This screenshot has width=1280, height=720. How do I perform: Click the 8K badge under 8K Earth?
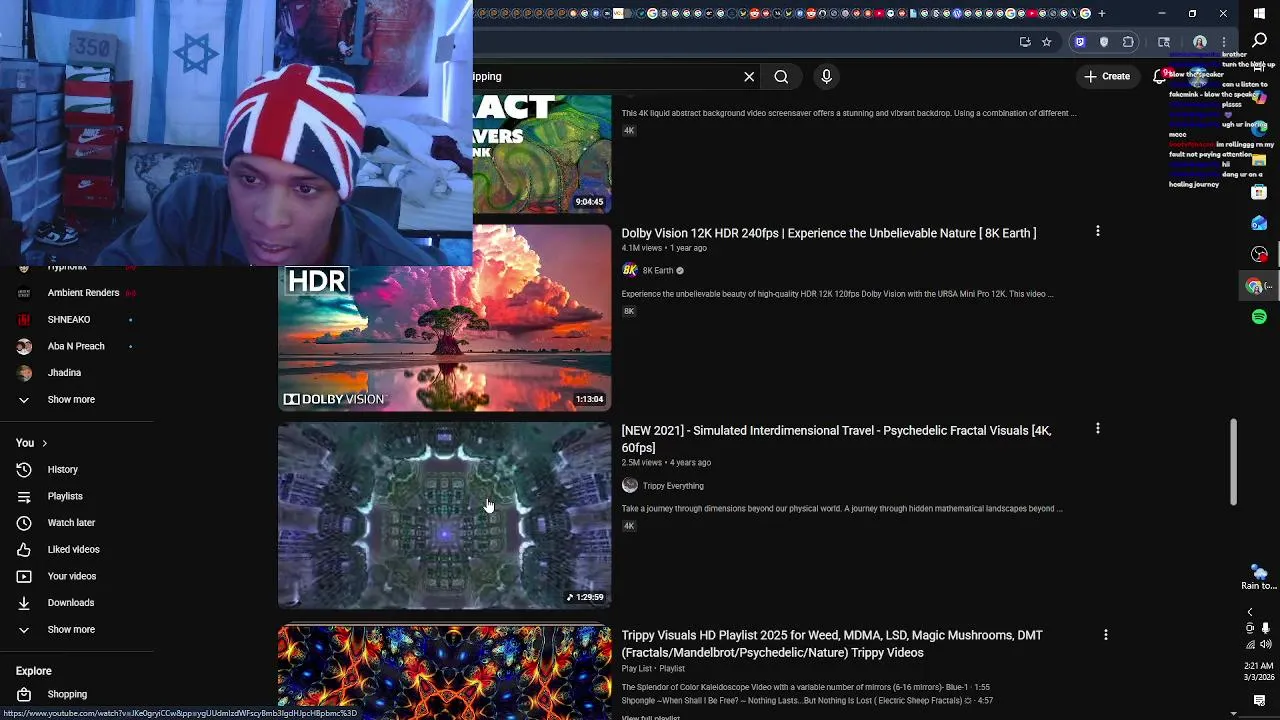[x=629, y=311]
